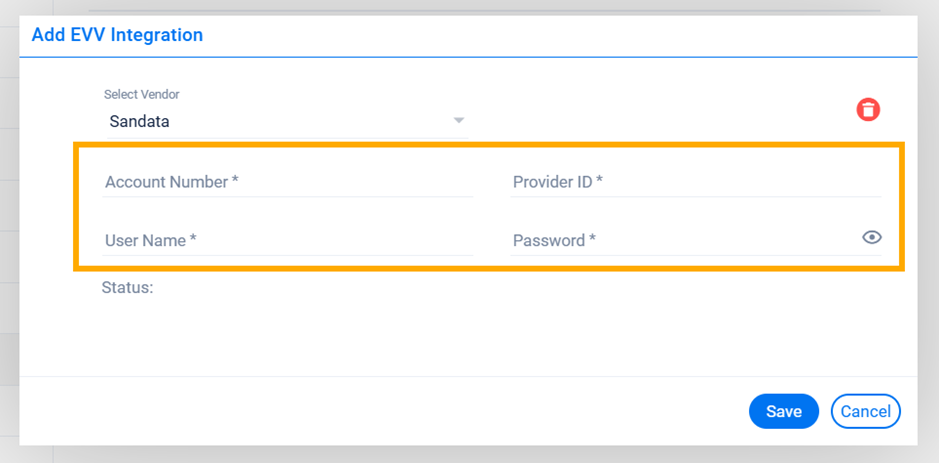
Task: Click the dimmed background left of dialog
Action: pos(9,250)
